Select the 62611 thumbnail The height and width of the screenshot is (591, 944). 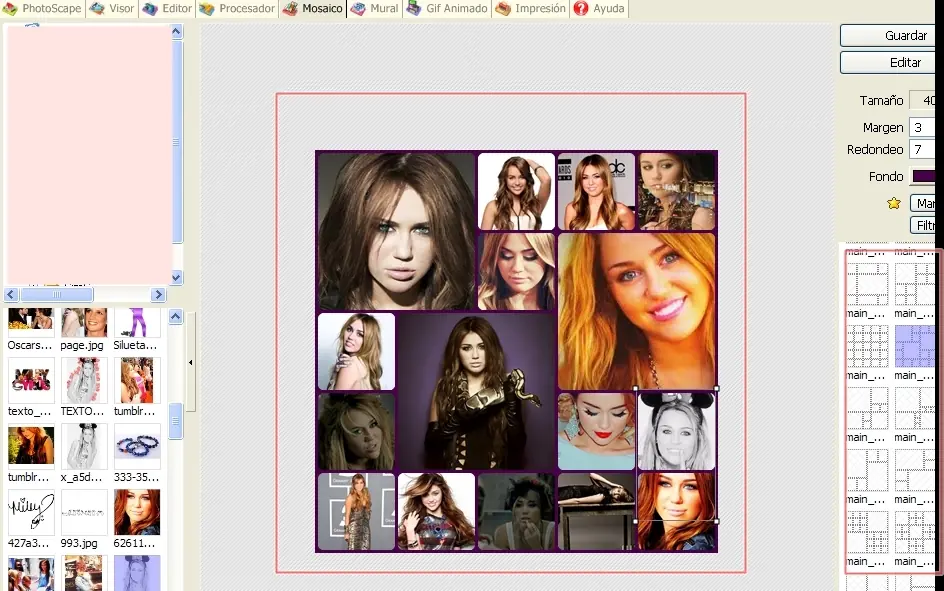point(137,512)
